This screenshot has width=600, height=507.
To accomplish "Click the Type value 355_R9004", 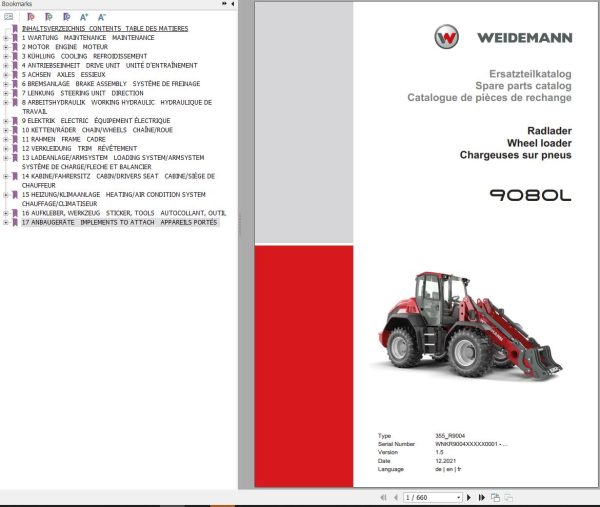I will tap(450, 435).
